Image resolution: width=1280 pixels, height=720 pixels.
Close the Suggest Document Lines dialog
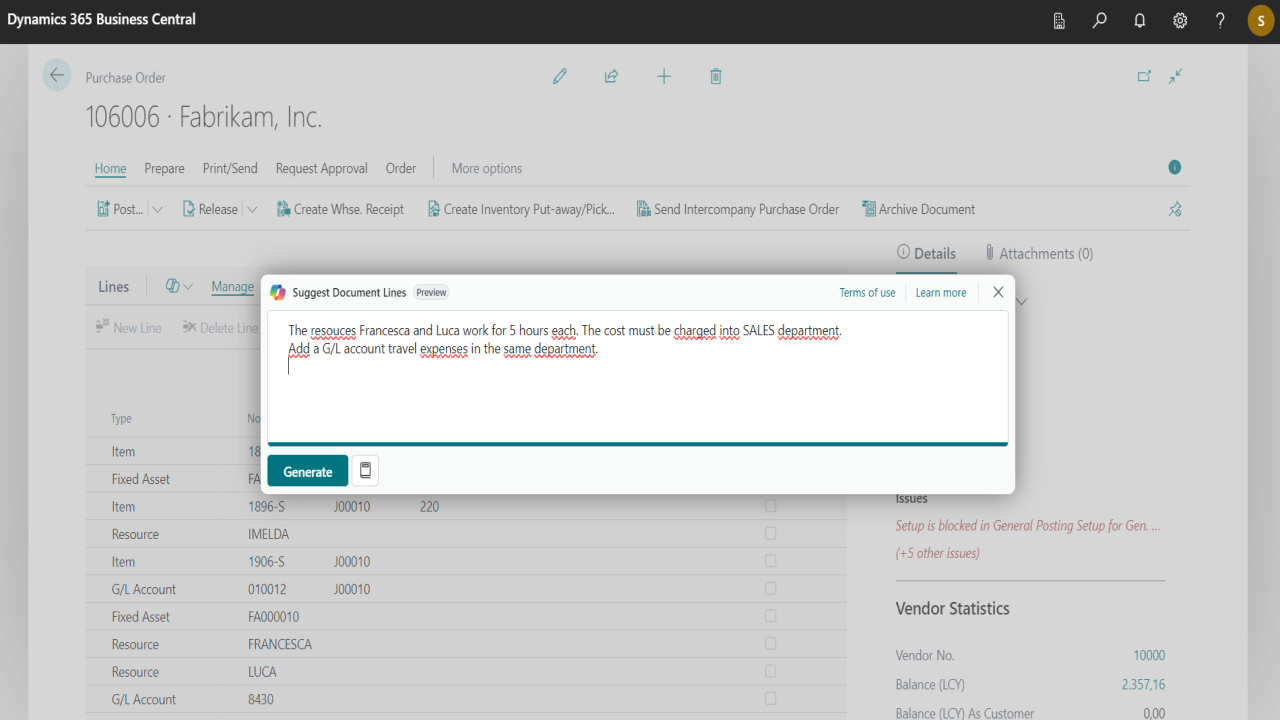pos(998,292)
